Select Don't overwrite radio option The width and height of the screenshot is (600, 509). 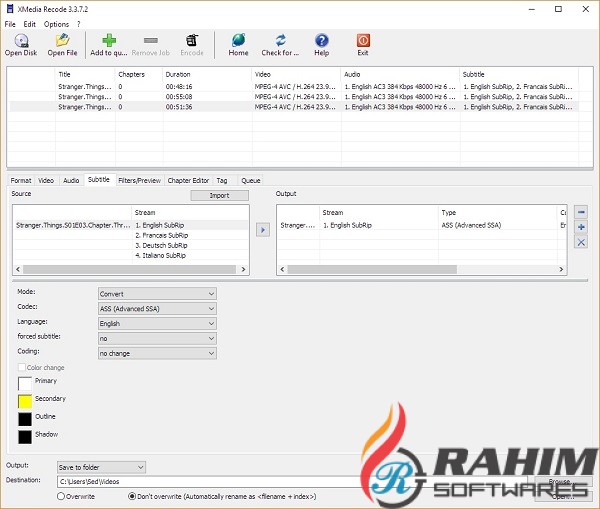pyautogui.click(x=132, y=496)
